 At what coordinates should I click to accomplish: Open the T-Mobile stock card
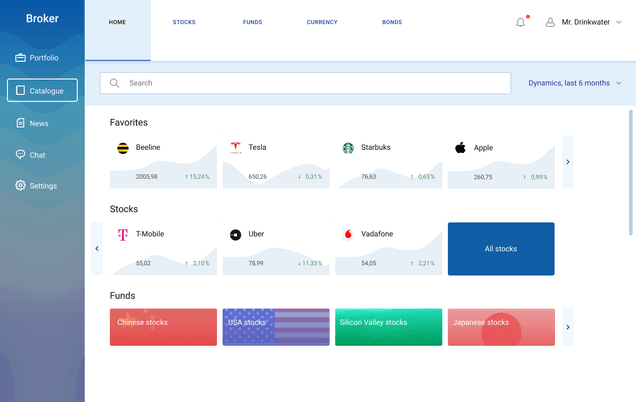click(163, 248)
